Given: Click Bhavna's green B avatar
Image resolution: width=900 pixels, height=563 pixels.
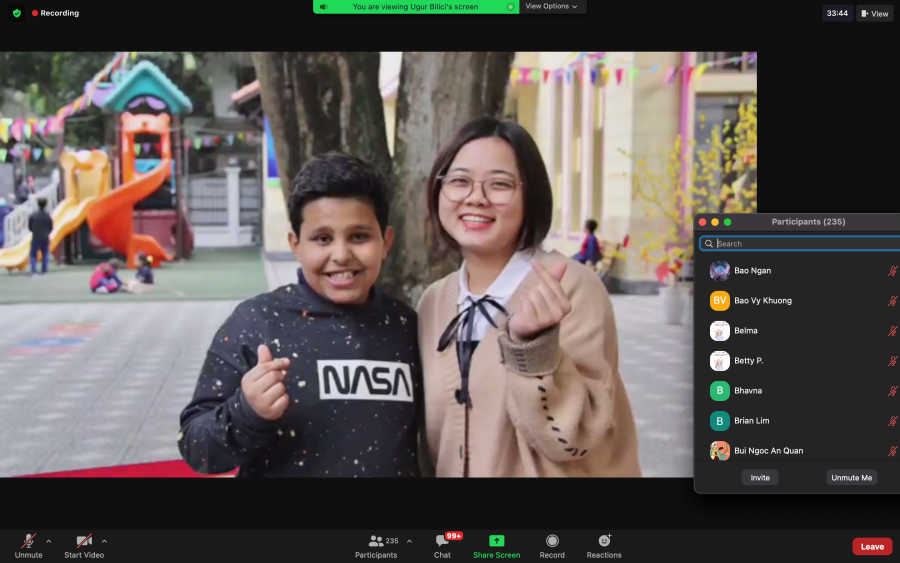Looking at the screenshot, I should (720, 391).
